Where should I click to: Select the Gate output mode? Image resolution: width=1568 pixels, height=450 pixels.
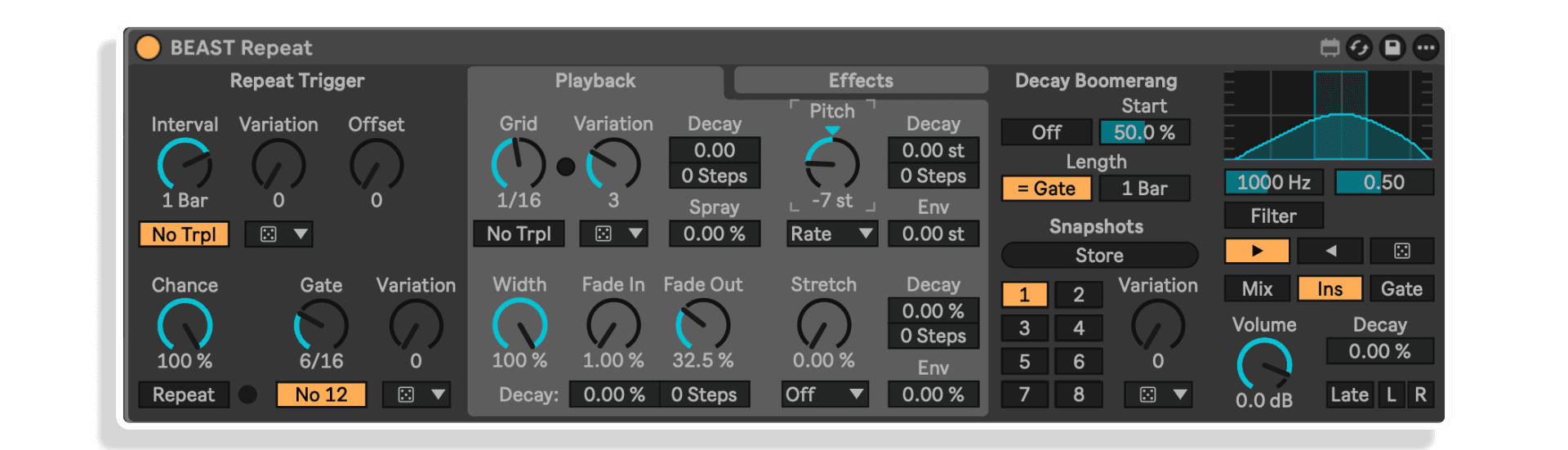[1402, 289]
